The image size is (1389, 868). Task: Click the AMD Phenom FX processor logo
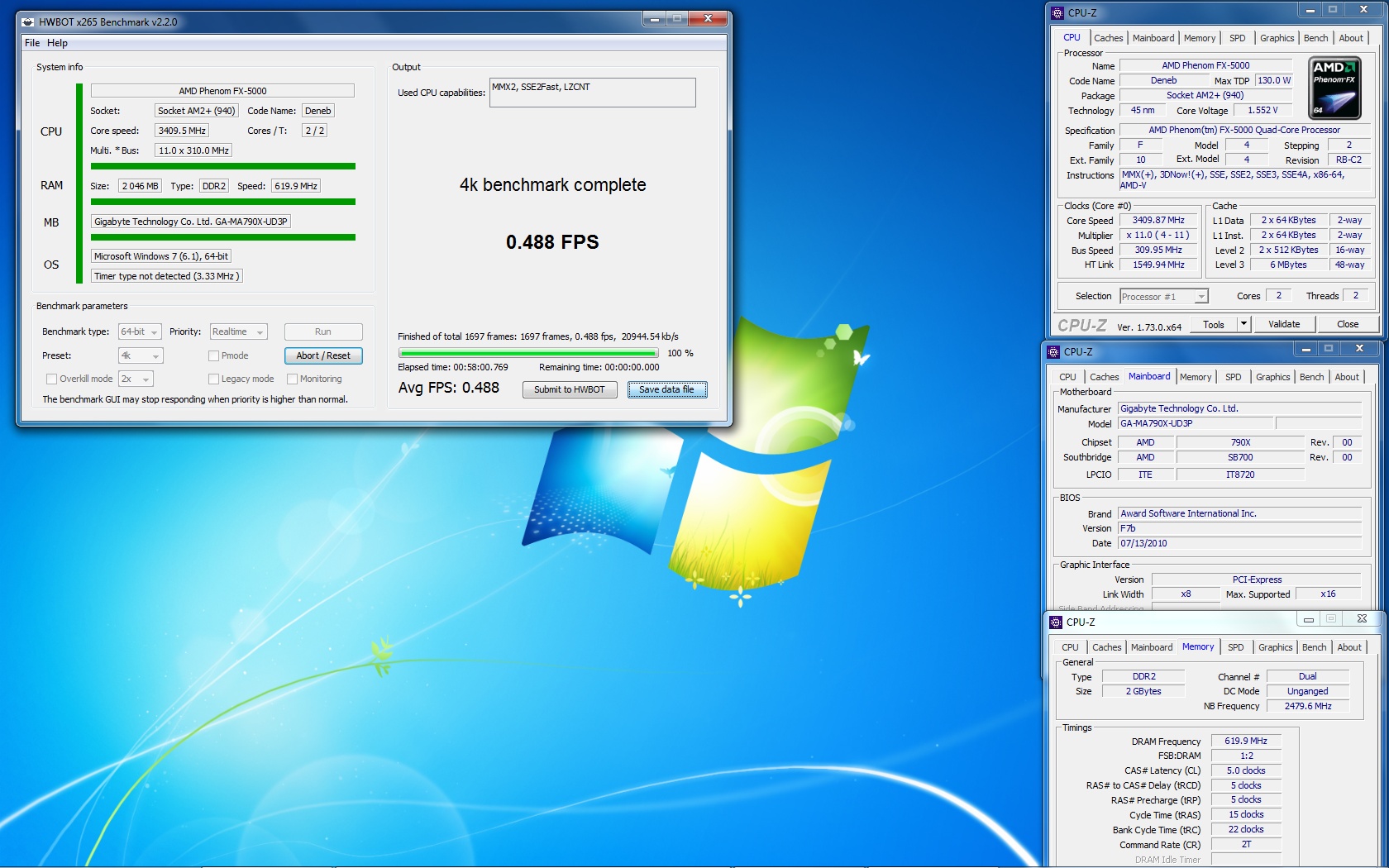pyautogui.click(x=1334, y=88)
